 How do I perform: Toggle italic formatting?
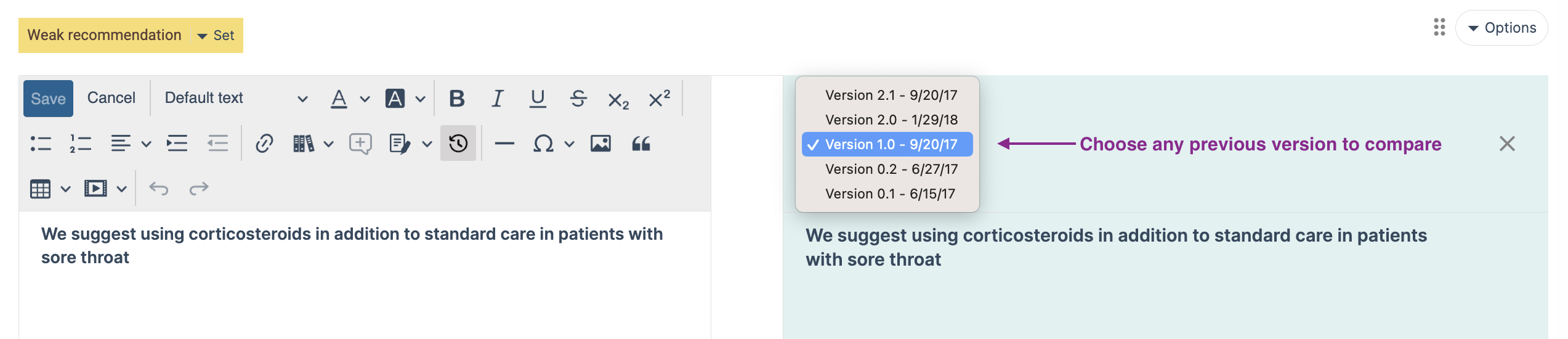pyautogui.click(x=497, y=99)
